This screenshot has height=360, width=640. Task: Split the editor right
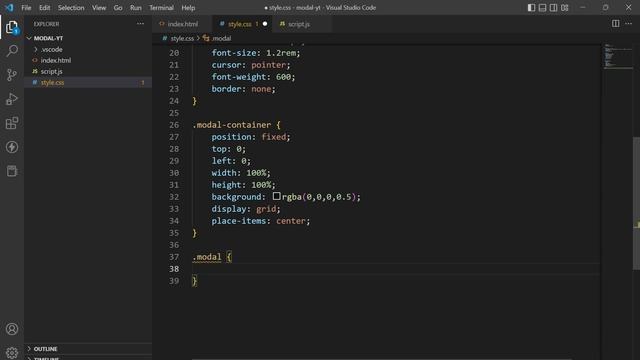[616, 24]
